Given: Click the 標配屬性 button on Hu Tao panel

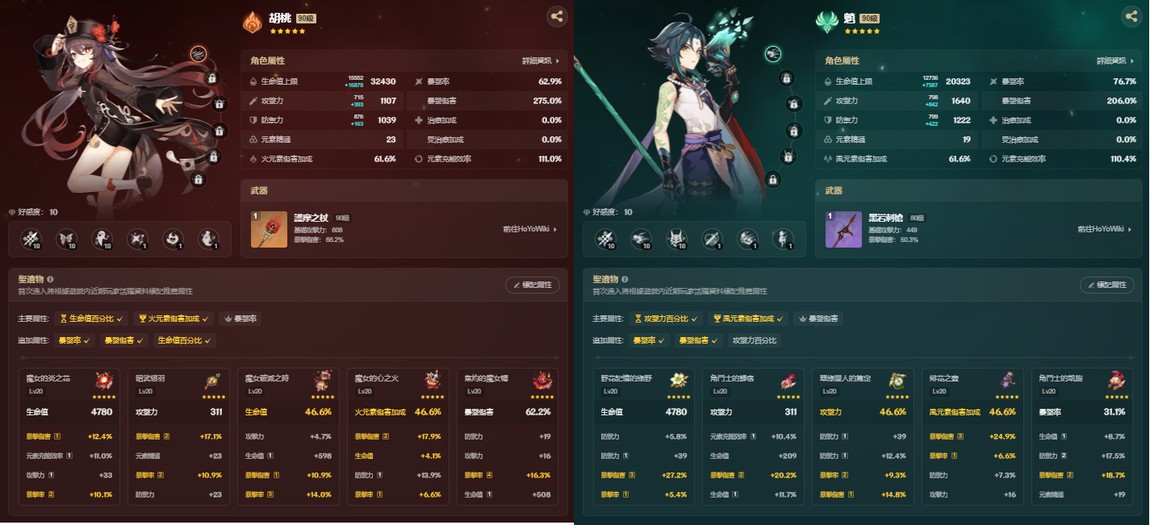Looking at the screenshot, I should coord(532,285).
